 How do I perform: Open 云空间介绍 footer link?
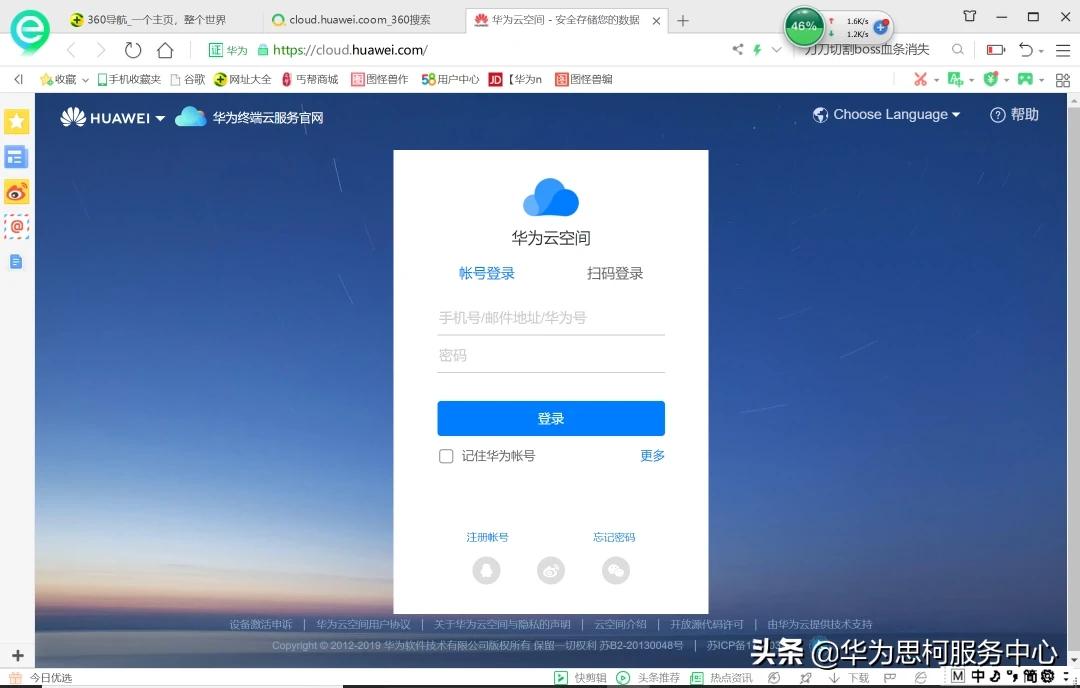click(x=621, y=625)
